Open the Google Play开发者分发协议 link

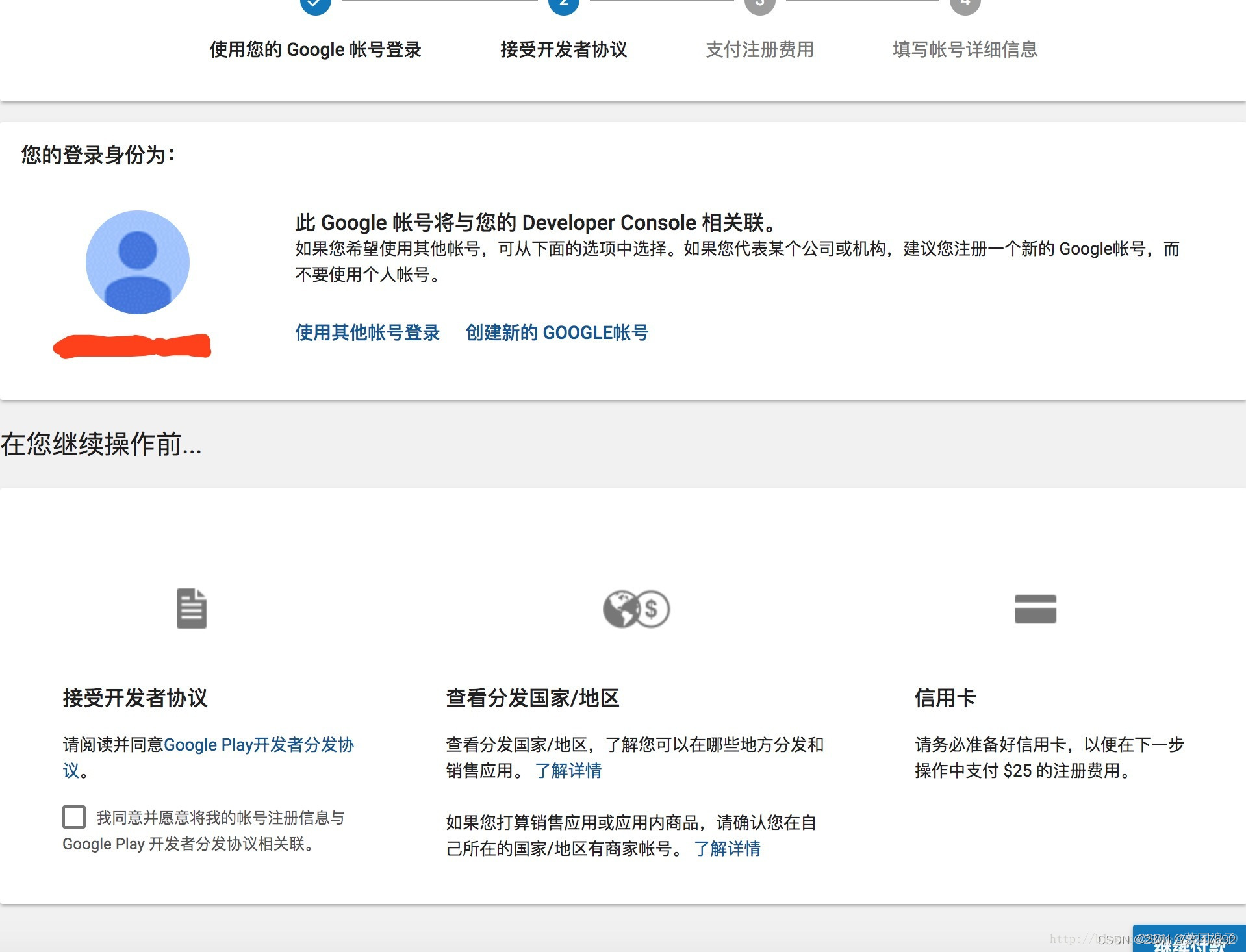pos(260,745)
